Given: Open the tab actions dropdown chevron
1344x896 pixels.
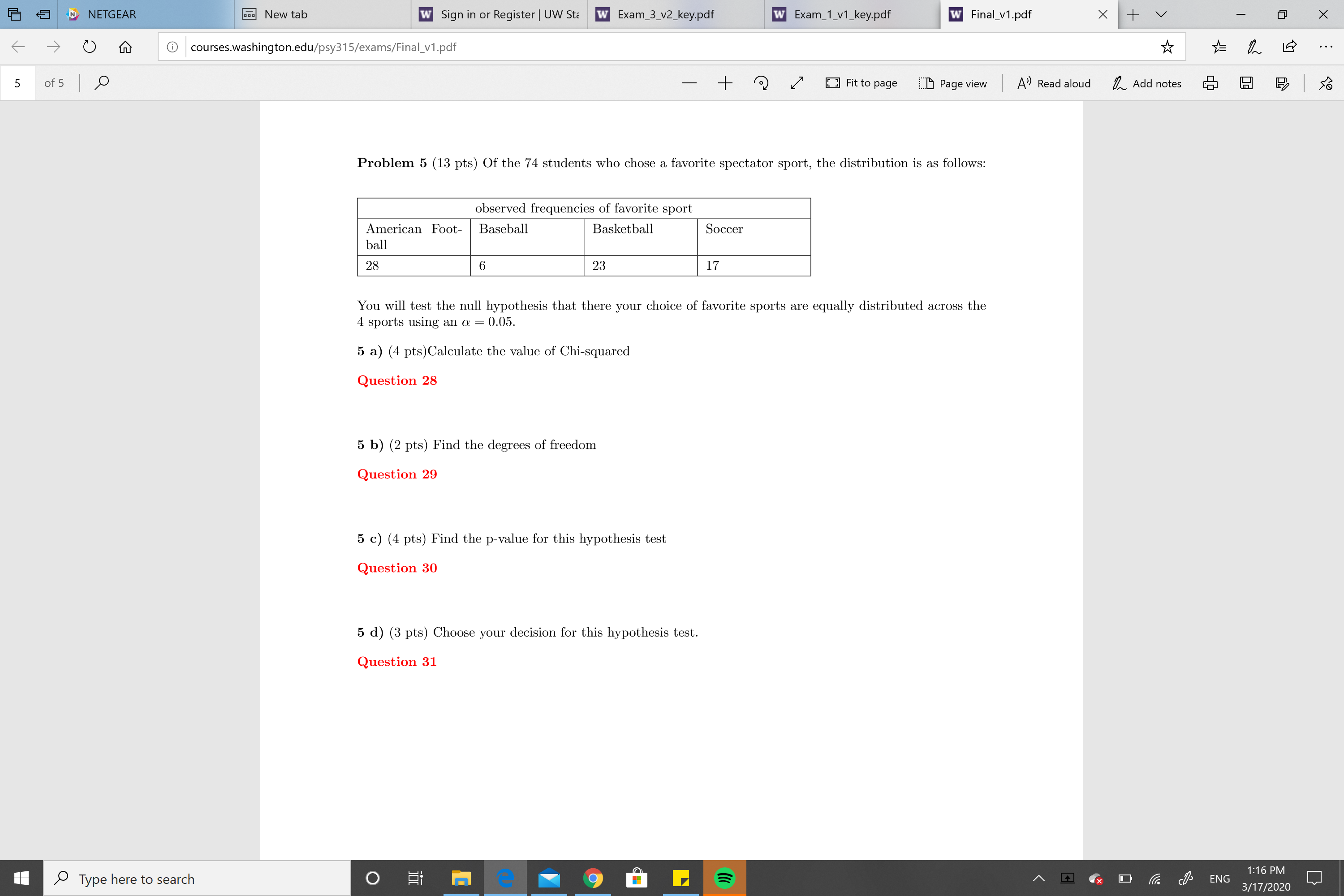Looking at the screenshot, I should tap(1161, 14).
